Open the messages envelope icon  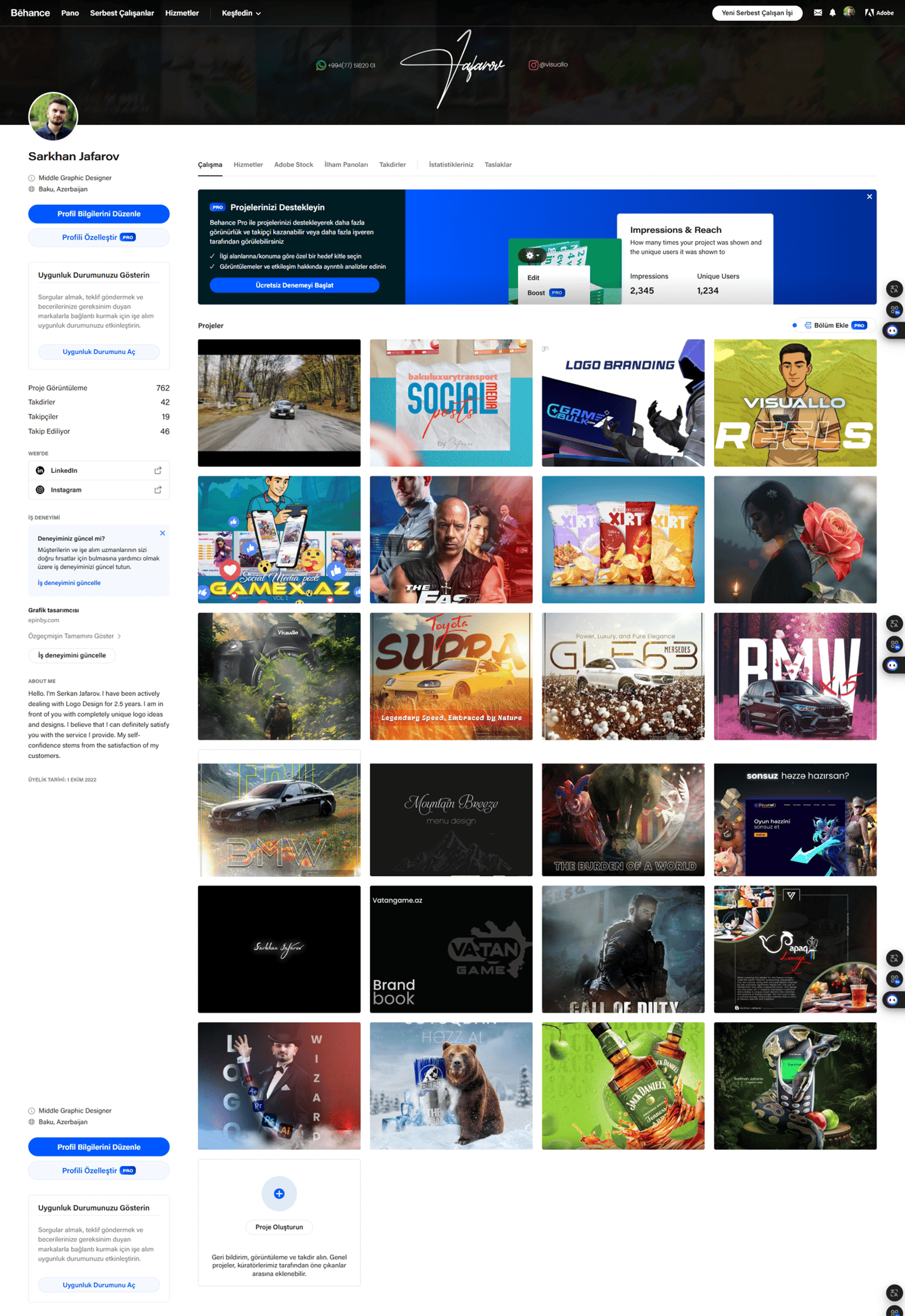[x=818, y=12]
